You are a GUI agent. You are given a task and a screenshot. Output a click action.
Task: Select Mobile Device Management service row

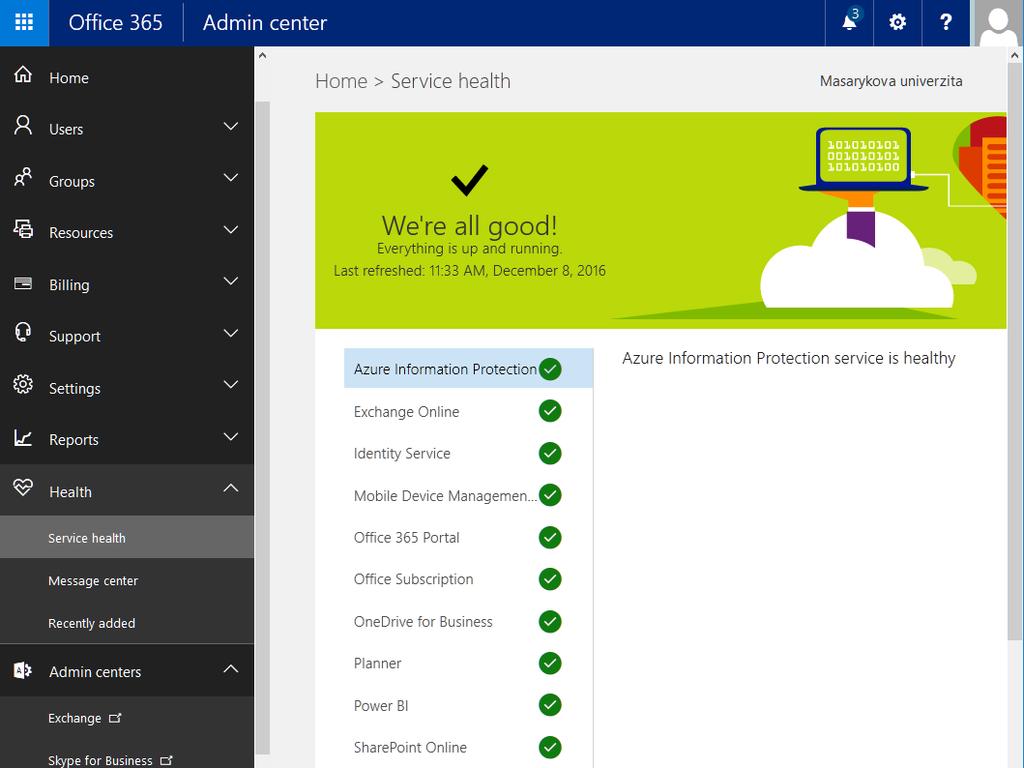tap(468, 496)
